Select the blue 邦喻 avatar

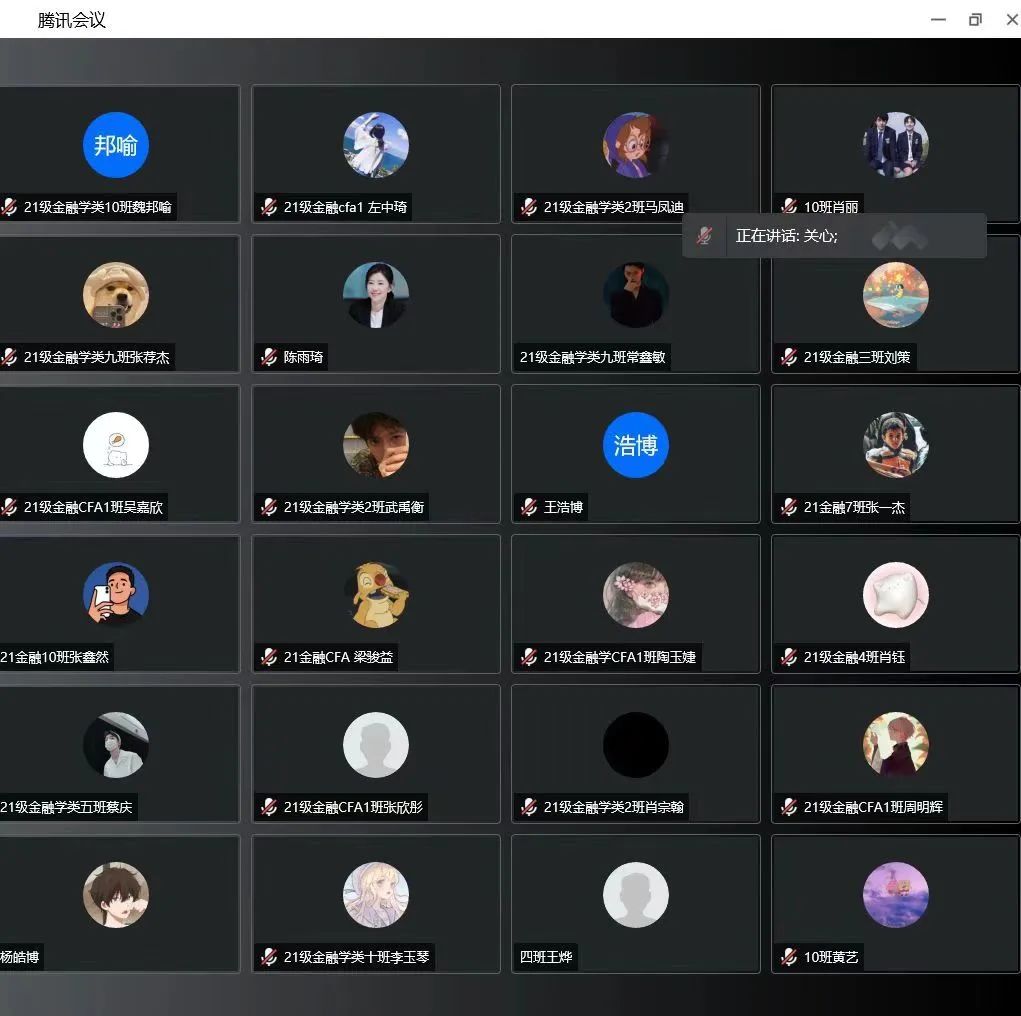[116, 145]
